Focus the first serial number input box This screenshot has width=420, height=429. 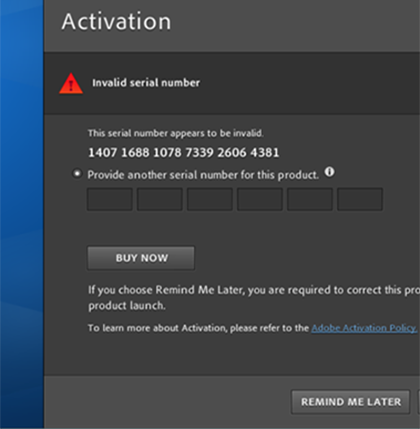pyautogui.click(x=110, y=199)
